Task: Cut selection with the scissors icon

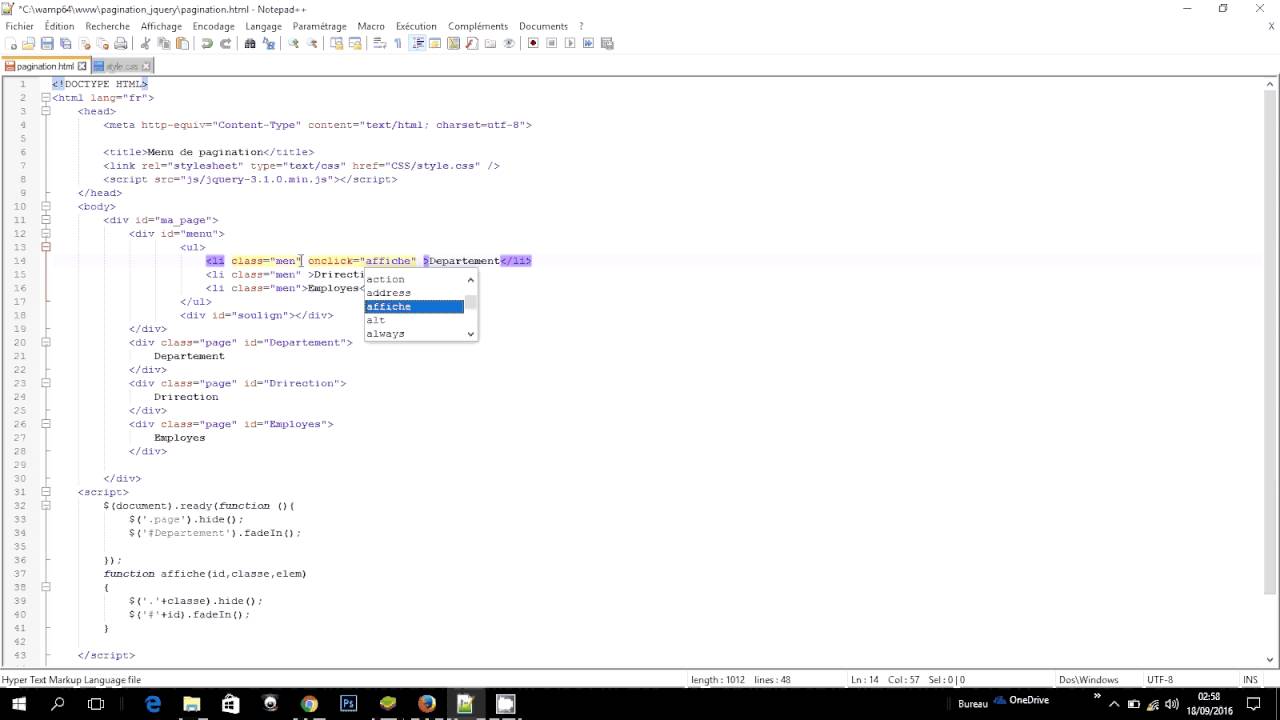Action: pyautogui.click(x=145, y=43)
